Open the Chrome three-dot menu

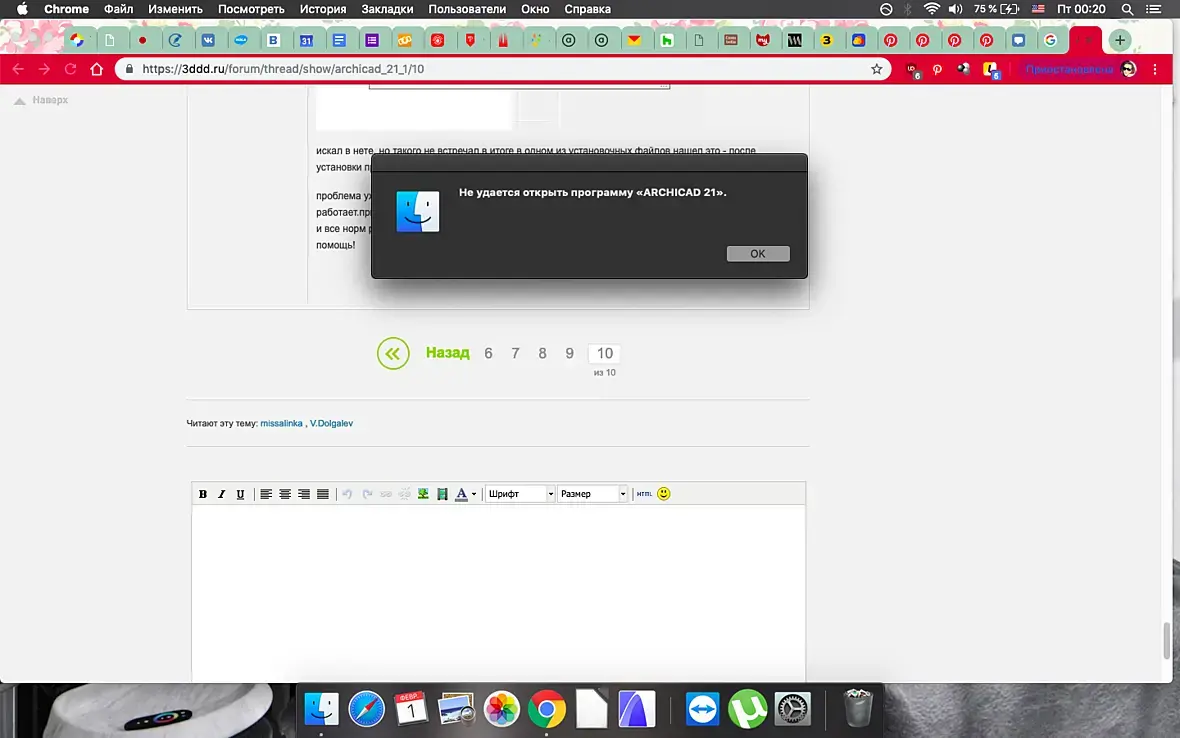pos(1155,69)
